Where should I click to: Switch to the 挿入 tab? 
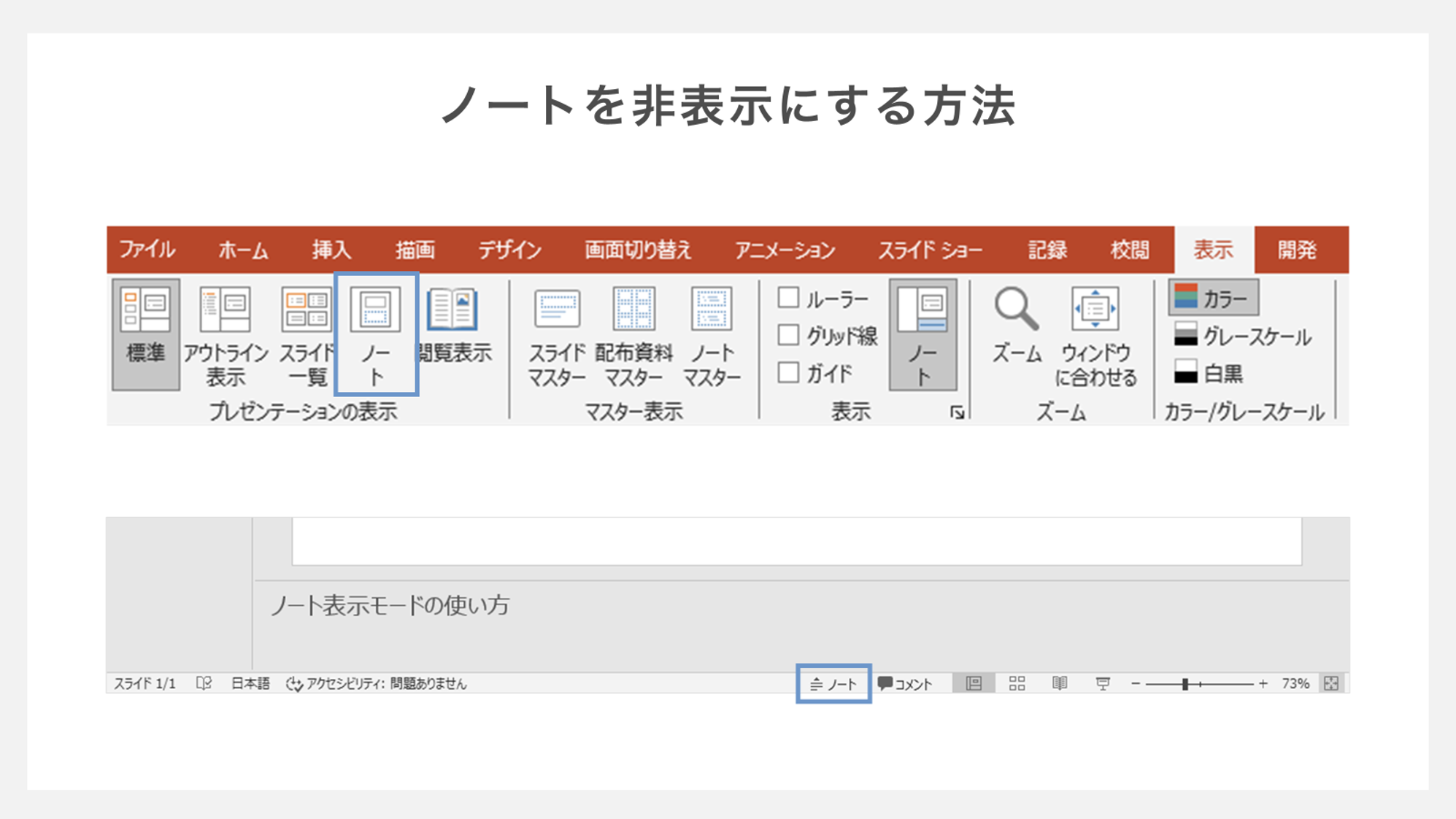331,250
